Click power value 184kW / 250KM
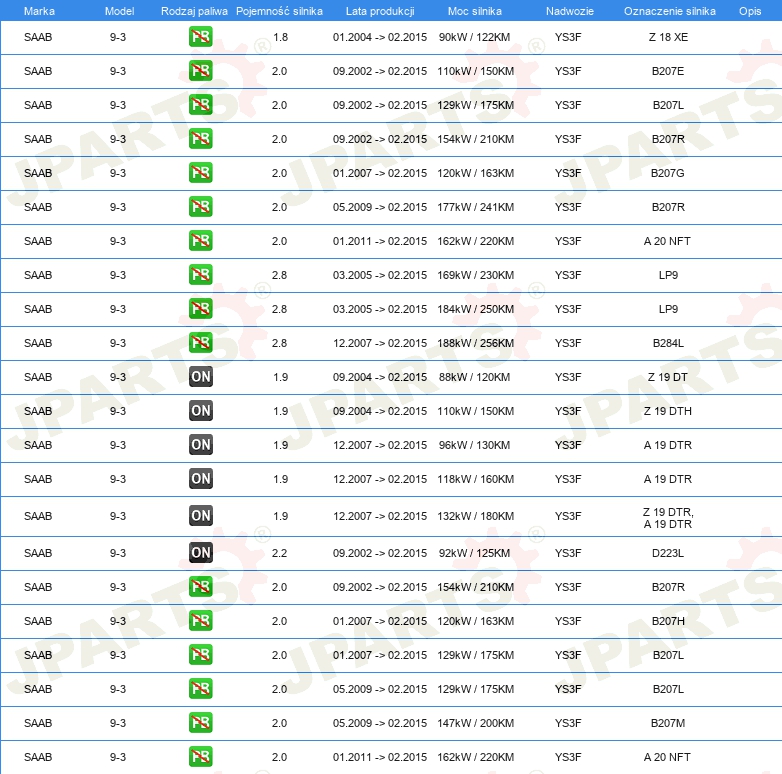782x774 pixels. pos(475,309)
